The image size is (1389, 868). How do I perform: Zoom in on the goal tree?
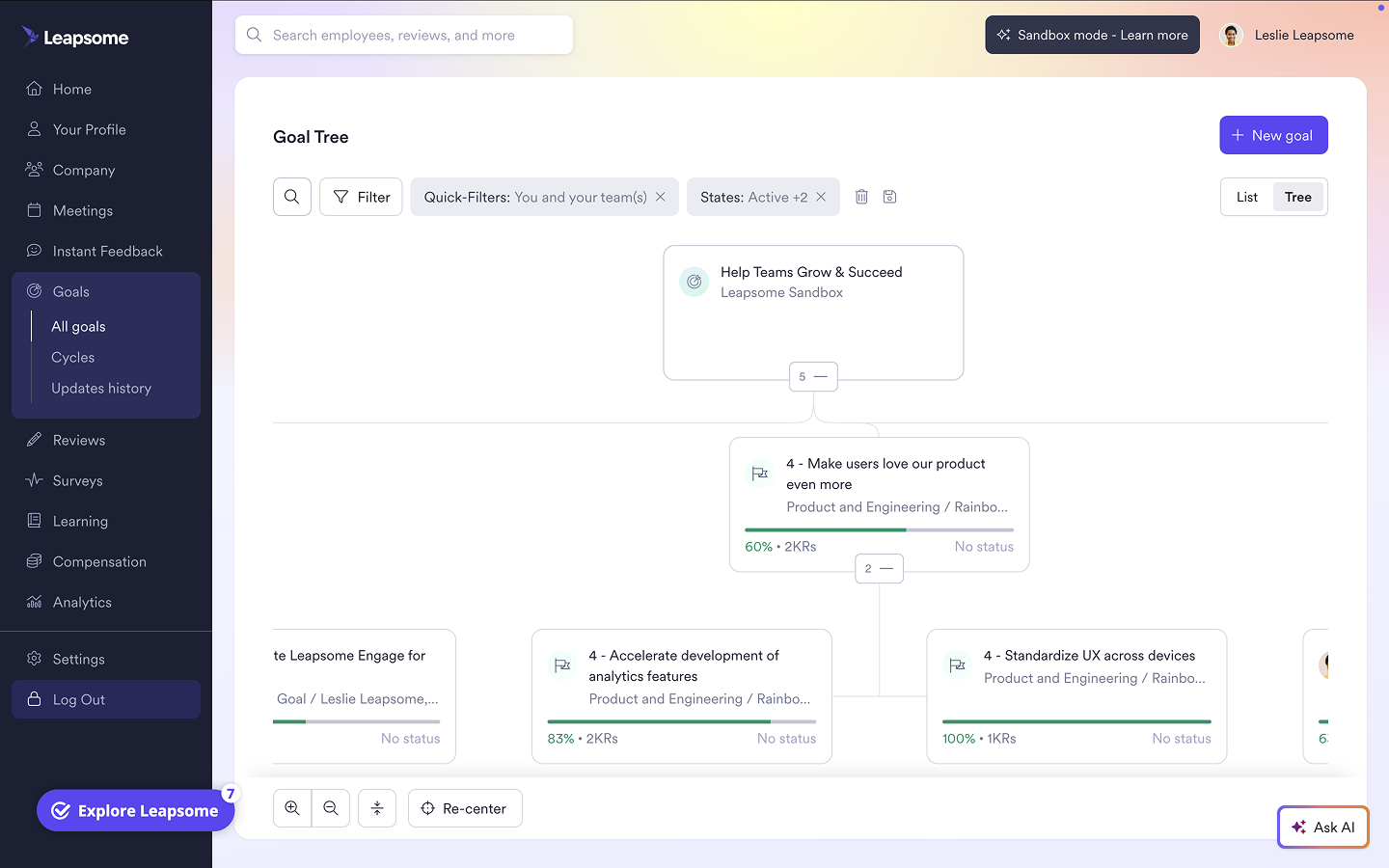point(292,808)
